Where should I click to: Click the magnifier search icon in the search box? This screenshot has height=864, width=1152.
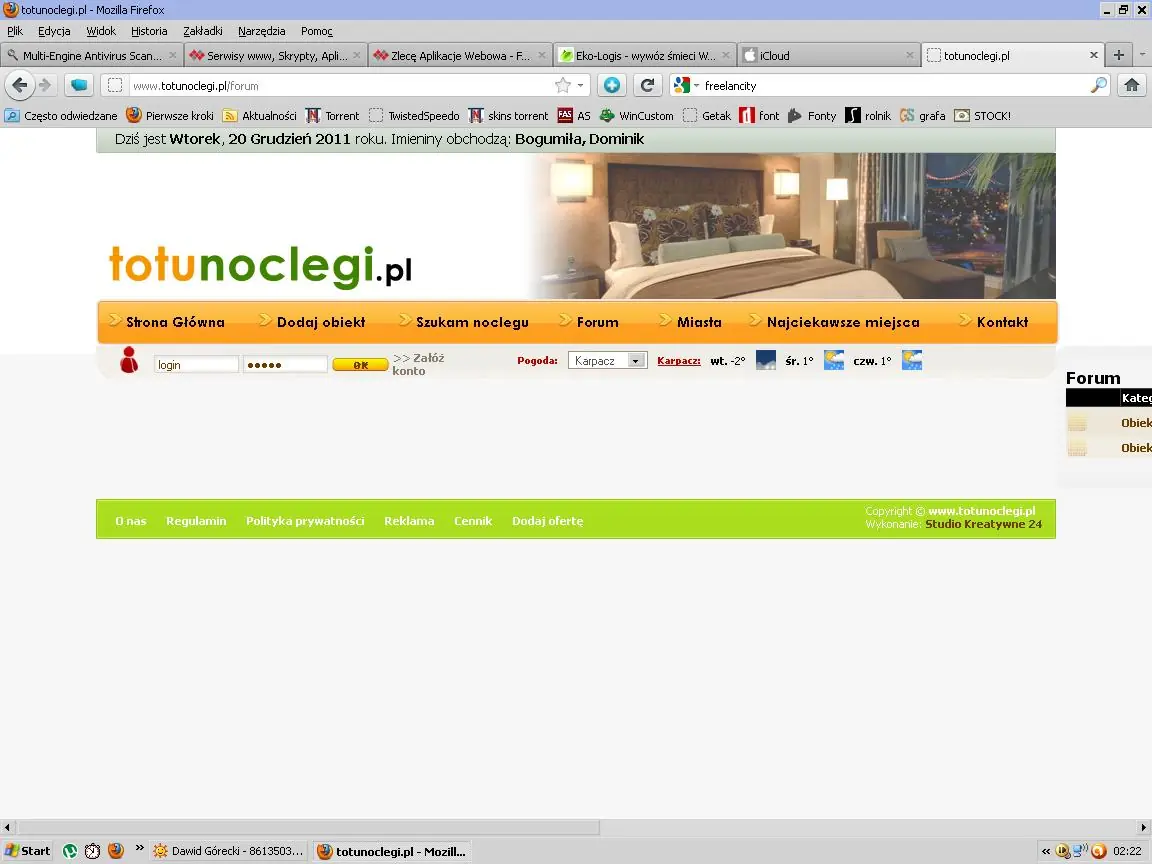click(1098, 85)
